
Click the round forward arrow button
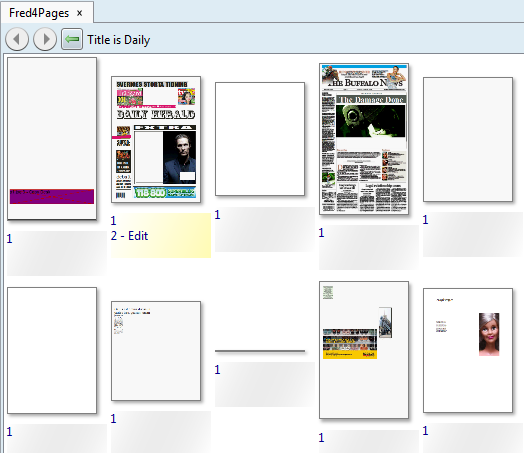pyautogui.click(x=45, y=39)
